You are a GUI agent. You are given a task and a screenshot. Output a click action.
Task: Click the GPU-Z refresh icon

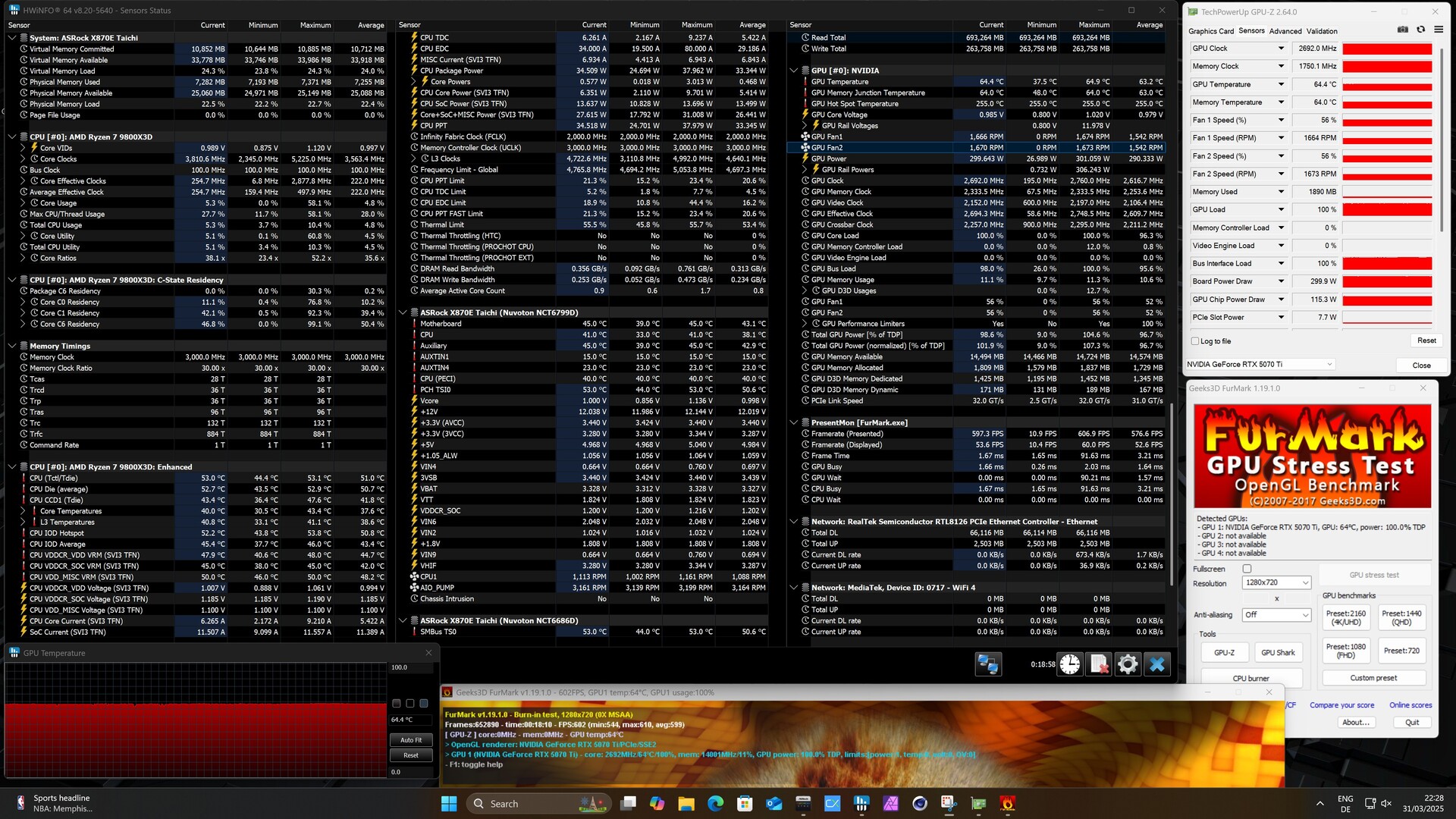[1420, 30]
